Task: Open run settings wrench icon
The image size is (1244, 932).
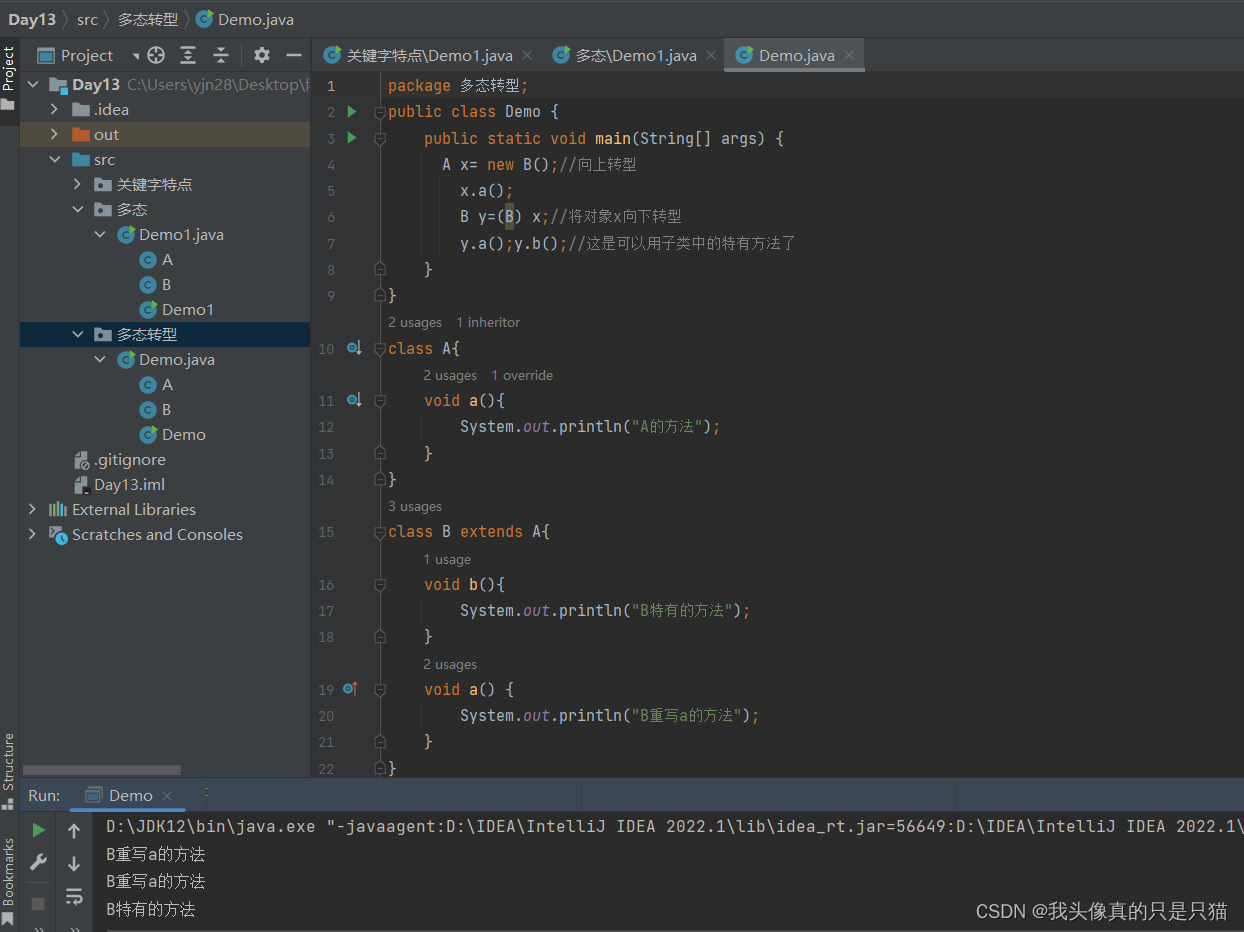Action: (38, 862)
